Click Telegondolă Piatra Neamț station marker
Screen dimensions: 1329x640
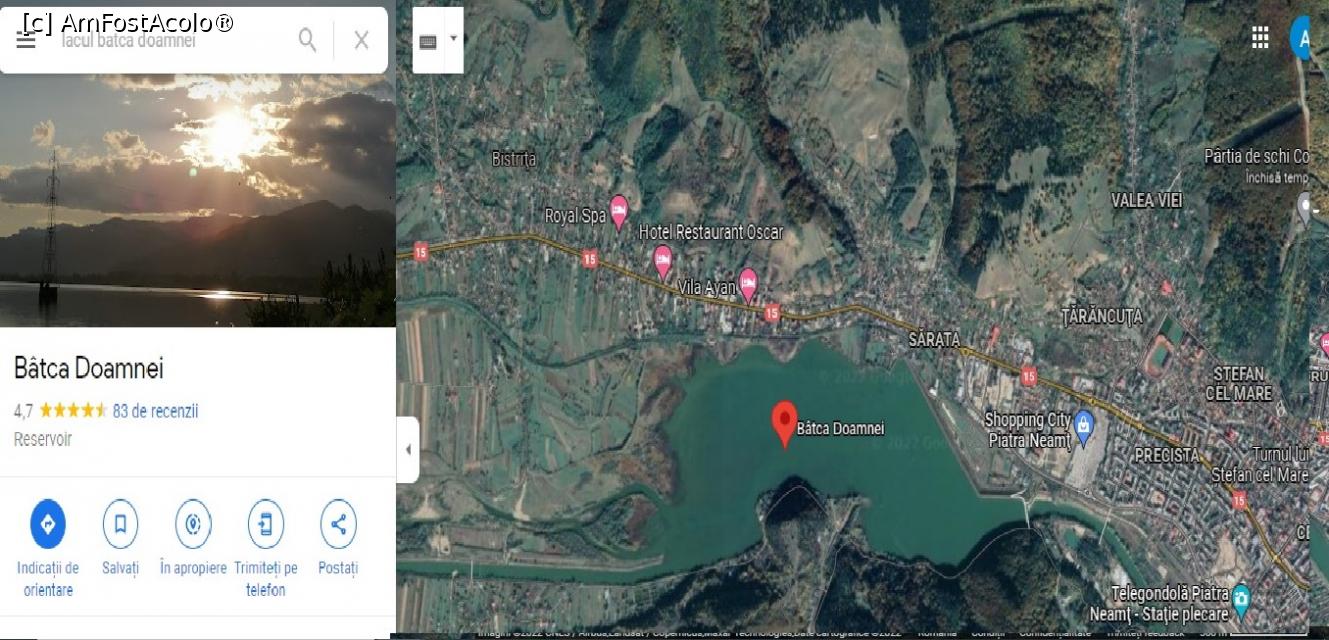click(1241, 598)
